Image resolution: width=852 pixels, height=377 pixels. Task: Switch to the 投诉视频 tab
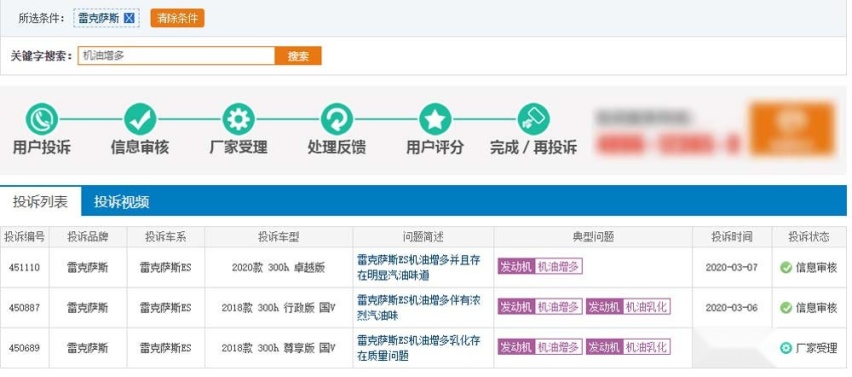[122, 202]
